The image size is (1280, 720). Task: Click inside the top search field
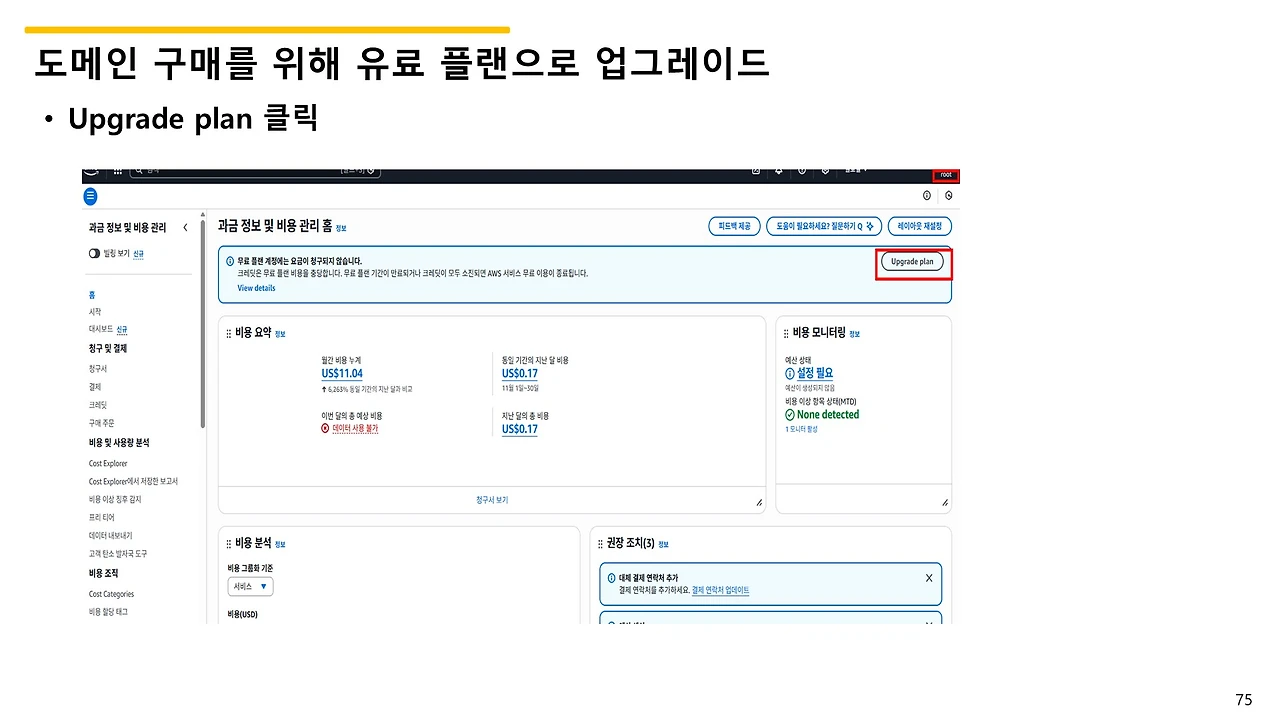point(250,171)
